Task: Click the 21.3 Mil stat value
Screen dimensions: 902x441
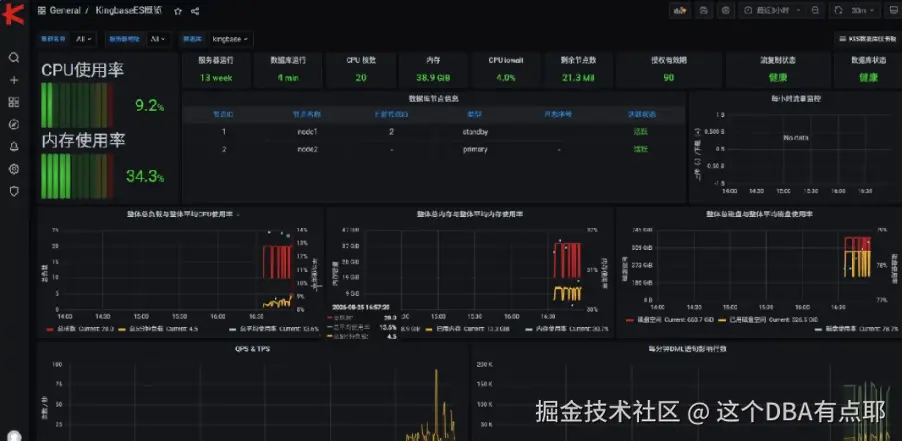Action: (x=578, y=78)
